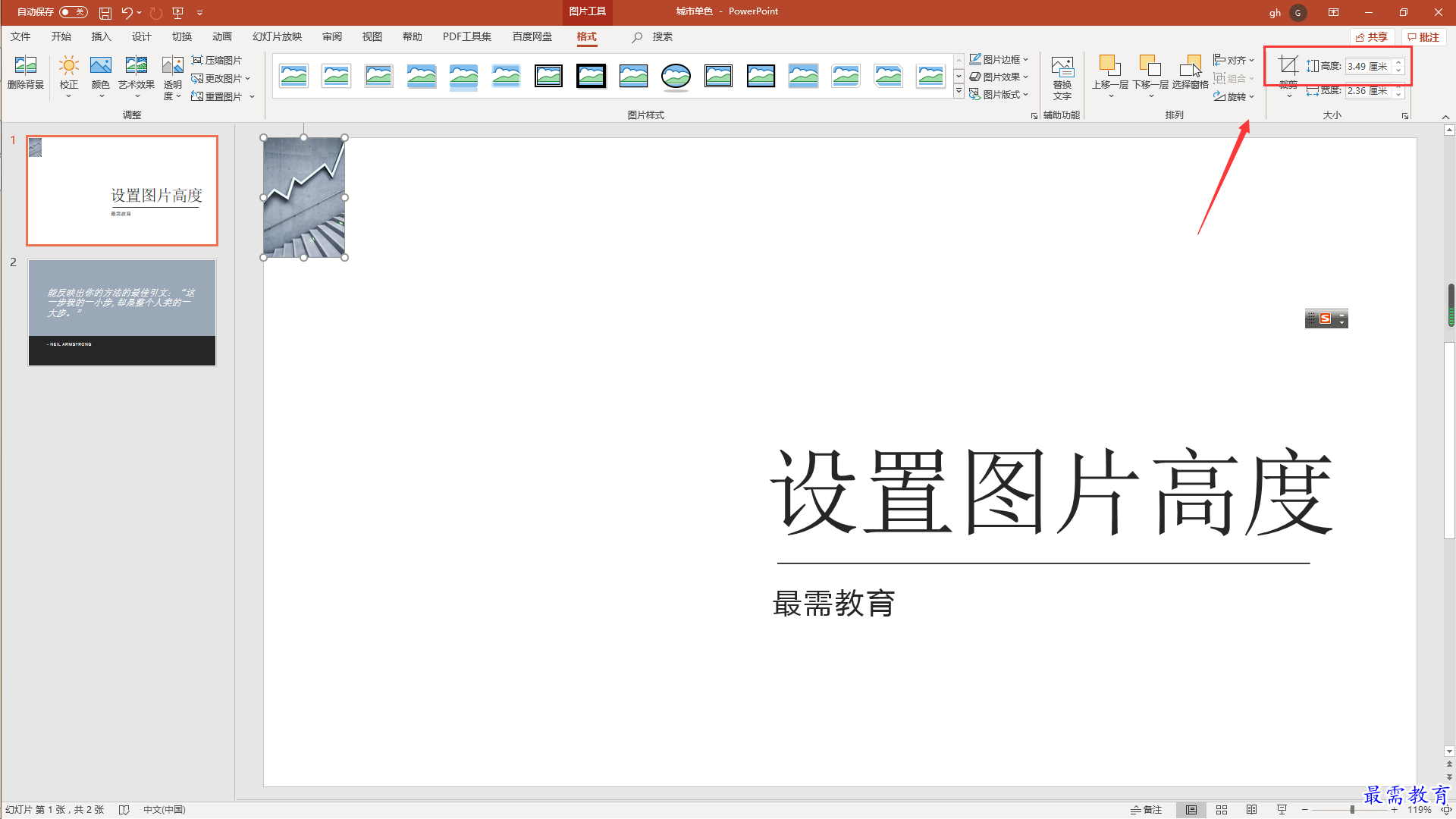Screen dimensions: 1456x819
Task: Select slide 1 thumbnail
Action: point(122,190)
